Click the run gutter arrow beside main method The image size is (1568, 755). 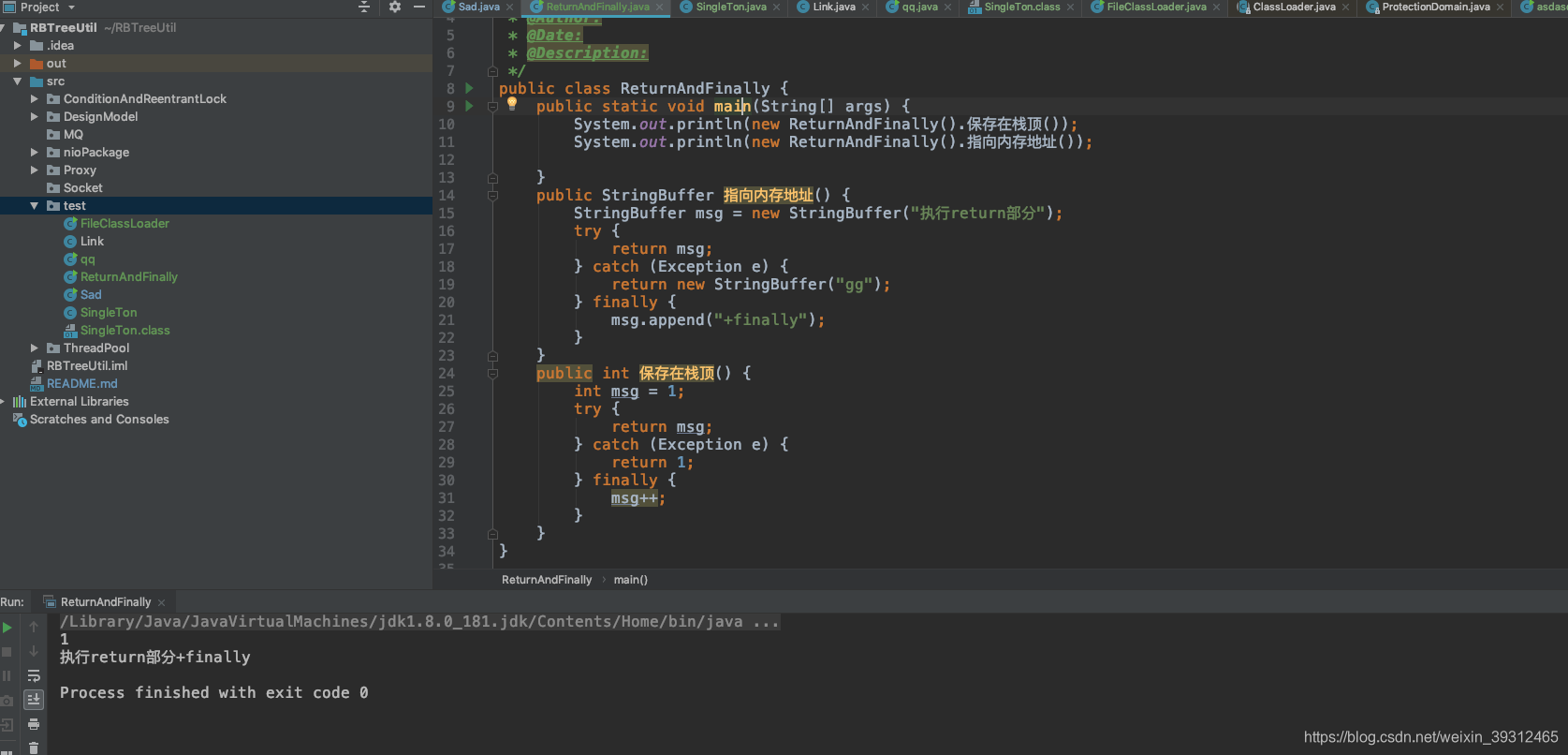[469, 106]
